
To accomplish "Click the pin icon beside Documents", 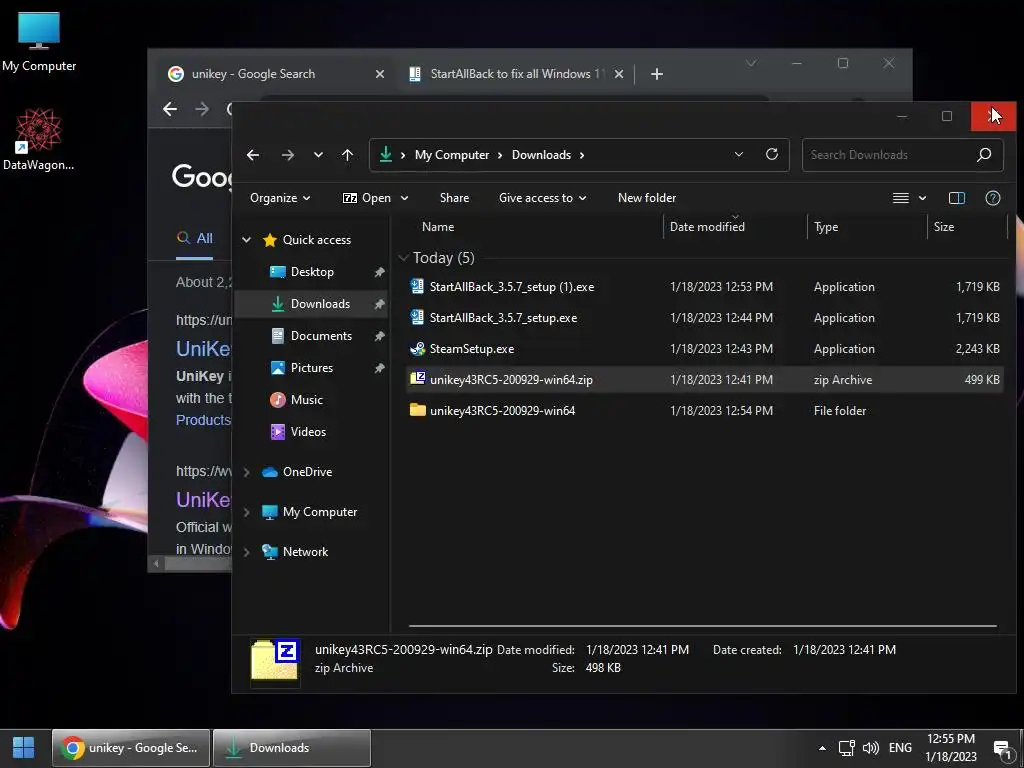I will click(379, 336).
